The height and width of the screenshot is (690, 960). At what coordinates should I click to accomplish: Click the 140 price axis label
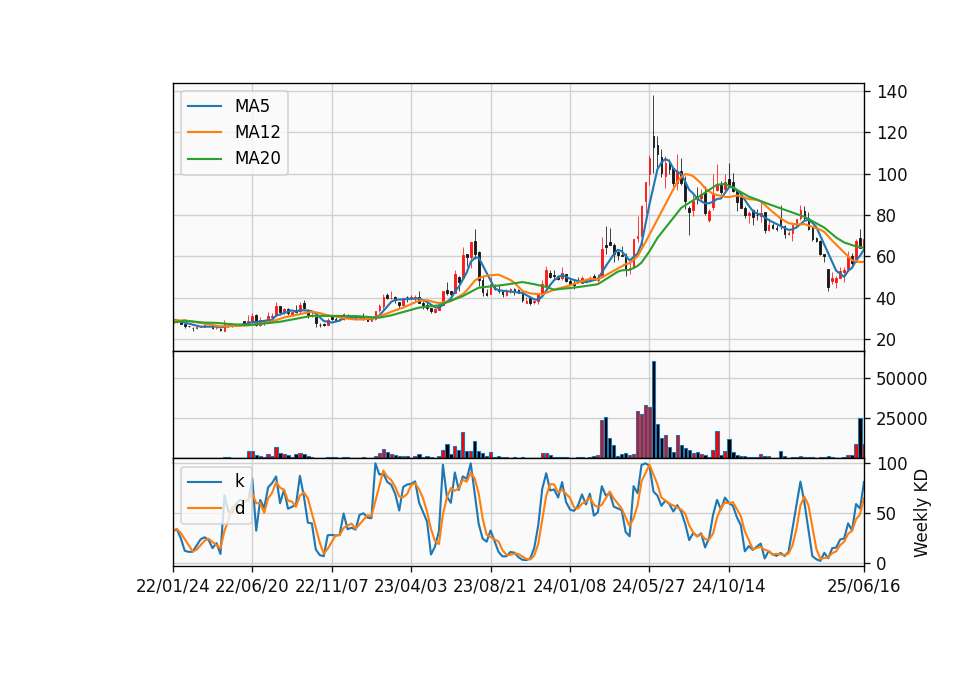(x=892, y=92)
